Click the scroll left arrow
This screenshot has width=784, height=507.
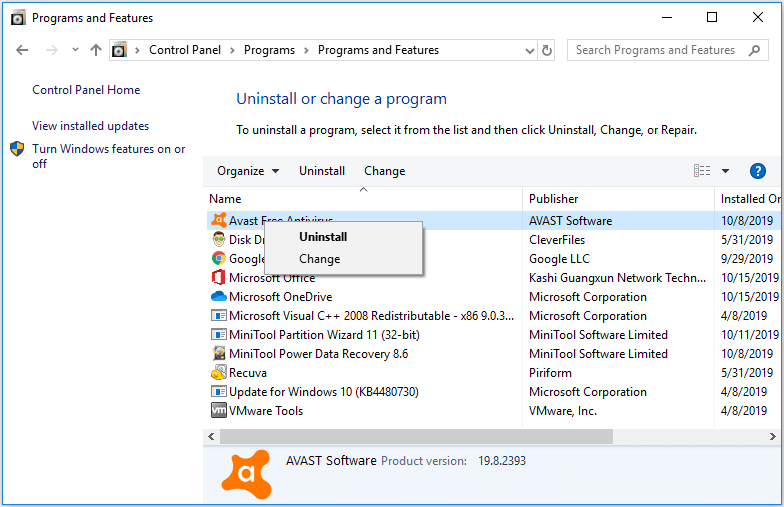(x=212, y=436)
